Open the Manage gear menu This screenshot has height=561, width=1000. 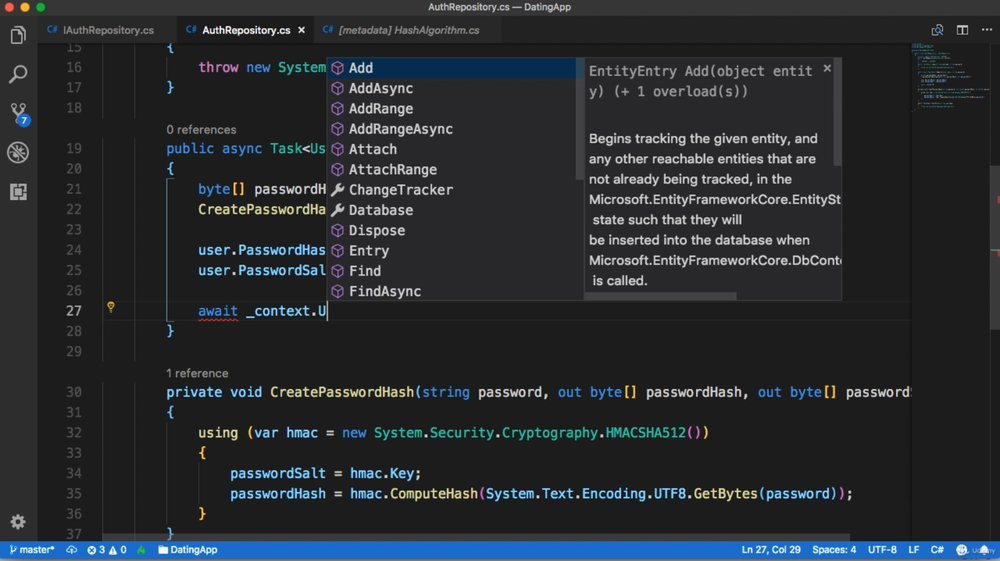[18, 522]
